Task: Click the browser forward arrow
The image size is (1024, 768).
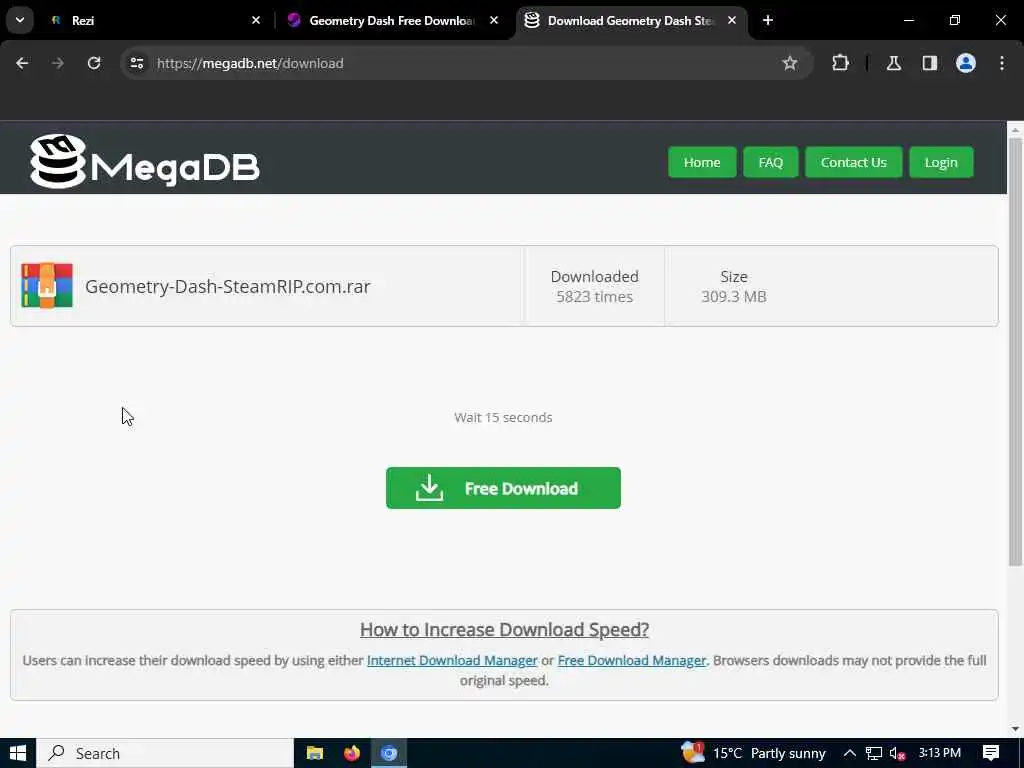Action: 58,63
